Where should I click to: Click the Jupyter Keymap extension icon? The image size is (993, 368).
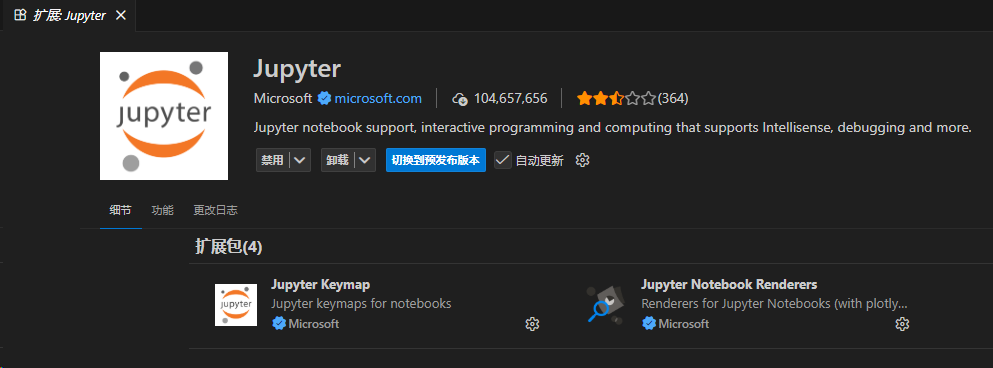236,305
